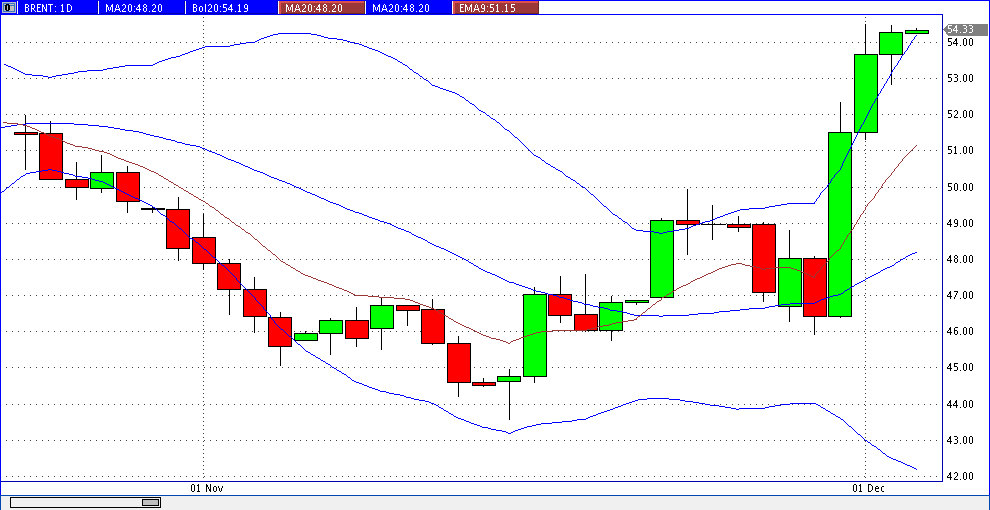Click the 44.00 price axis label
990x510 pixels.
960,405
